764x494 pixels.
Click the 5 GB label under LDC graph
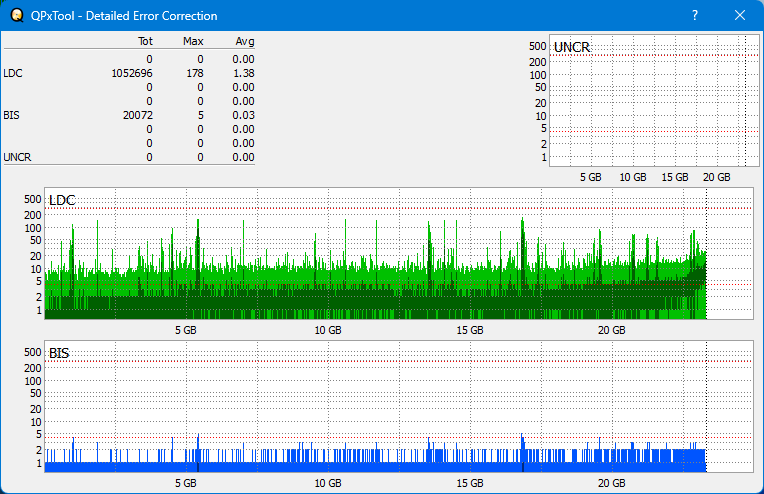point(186,330)
